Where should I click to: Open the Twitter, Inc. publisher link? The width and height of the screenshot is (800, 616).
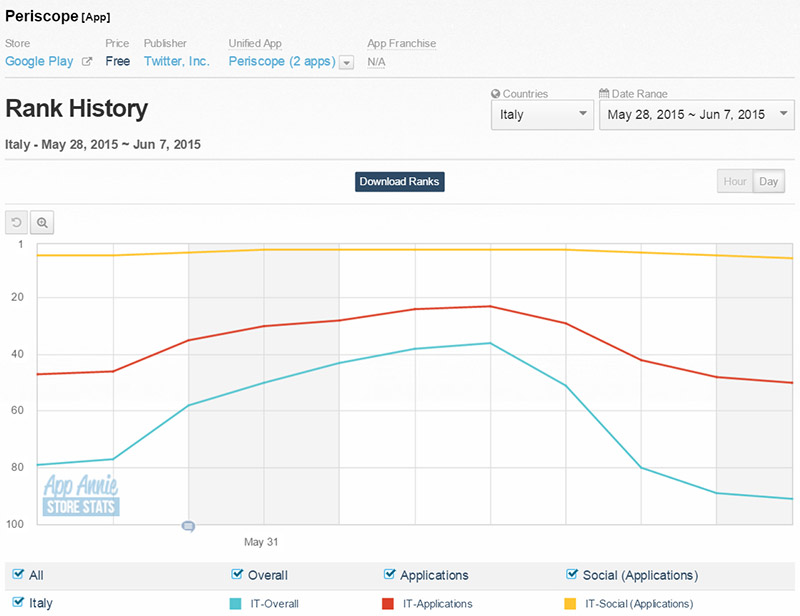click(177, 61)
